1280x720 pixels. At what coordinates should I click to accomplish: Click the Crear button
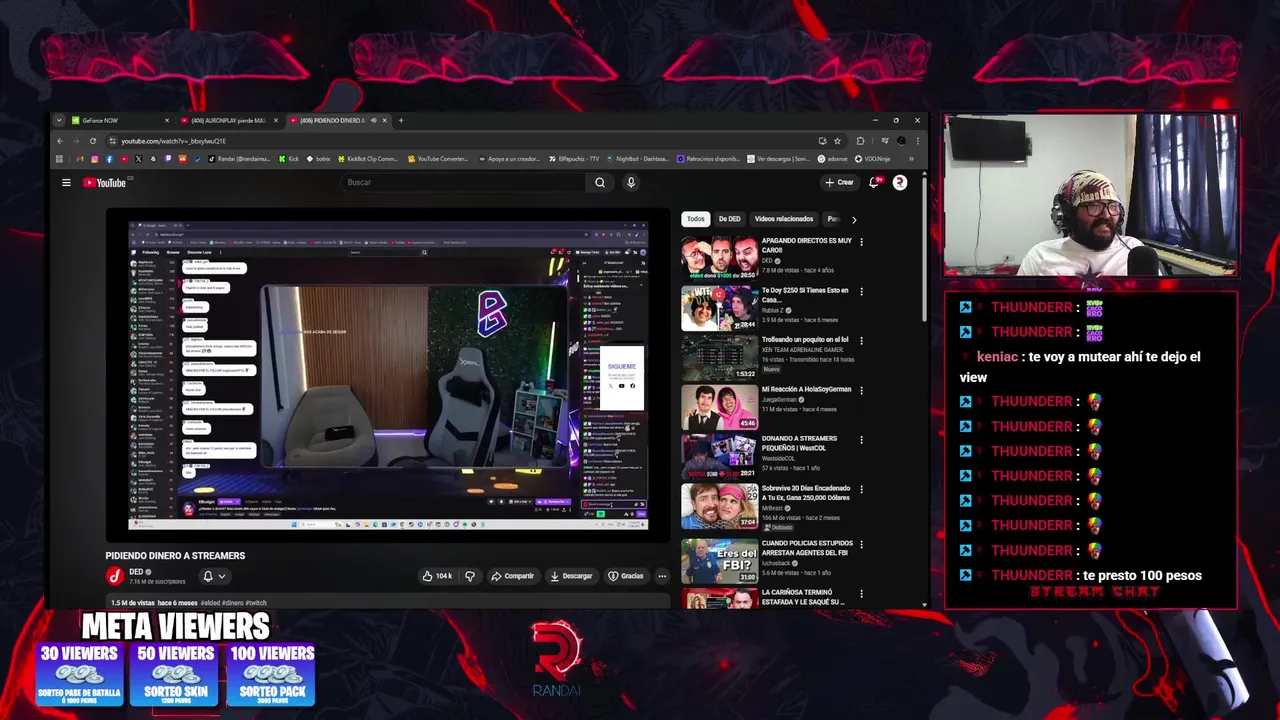coord(839,182)
